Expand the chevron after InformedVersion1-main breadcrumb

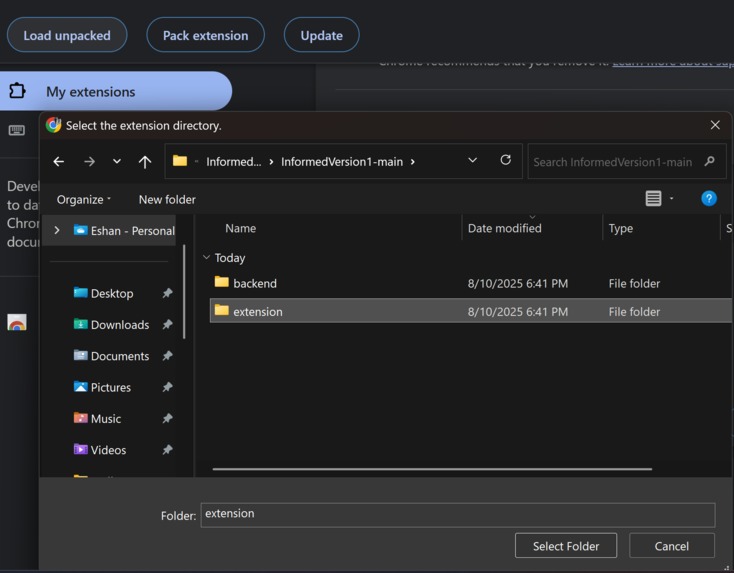(412, 162)
